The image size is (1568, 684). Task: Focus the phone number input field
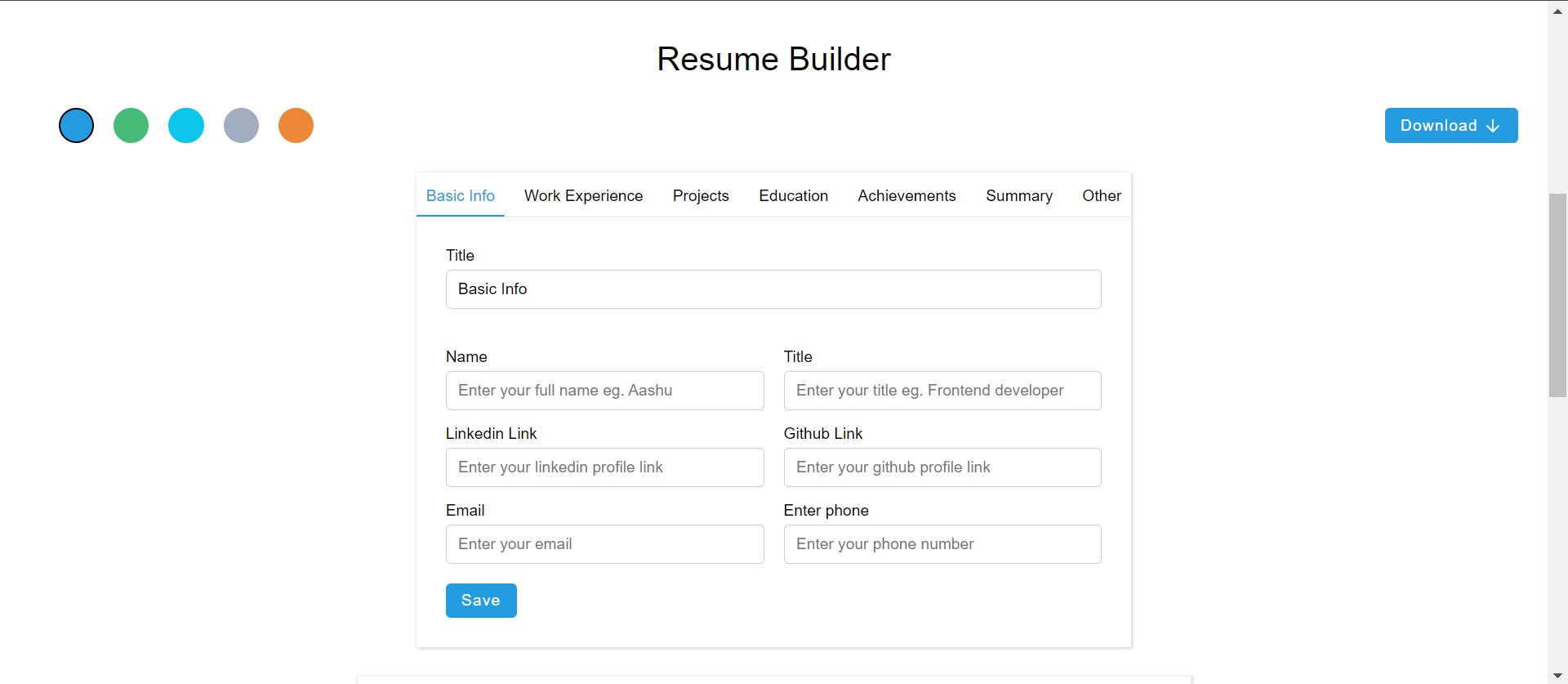click(x=942, y=544)
